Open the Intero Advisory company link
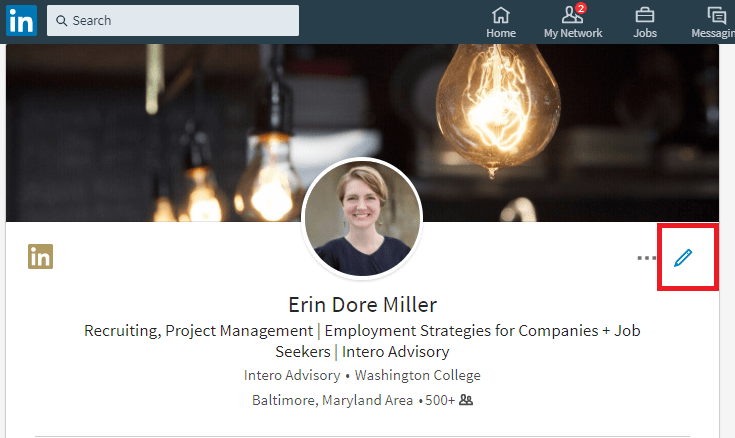Screen dimensions: 735x438 click(292, 375)
